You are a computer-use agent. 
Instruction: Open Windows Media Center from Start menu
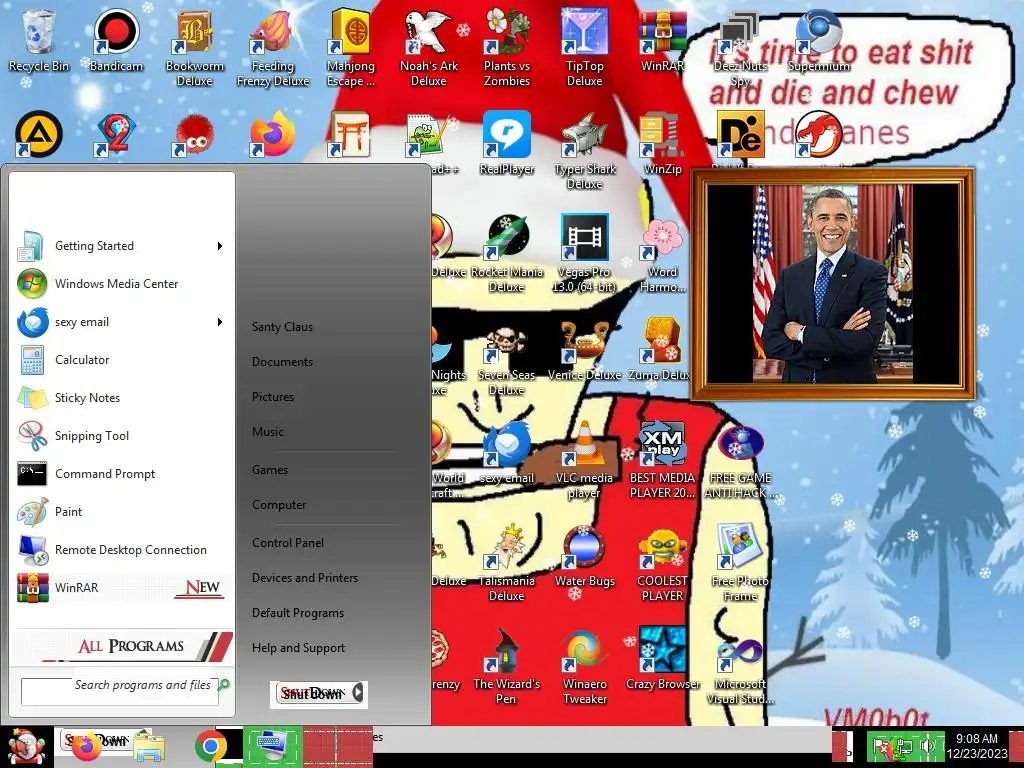(x=121, y=284)
